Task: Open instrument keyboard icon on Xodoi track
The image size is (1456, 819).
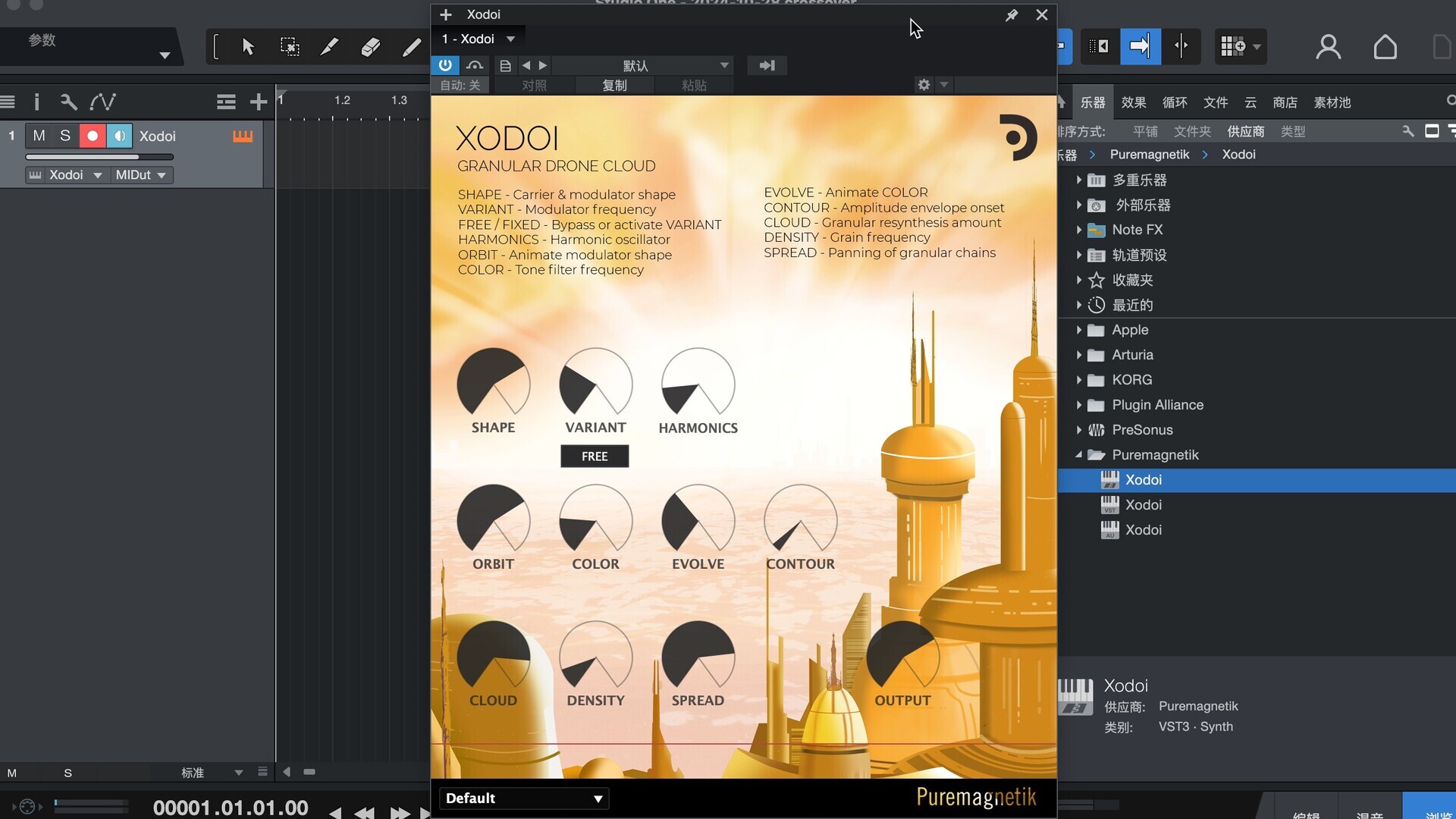Action: tap(243, 136)
